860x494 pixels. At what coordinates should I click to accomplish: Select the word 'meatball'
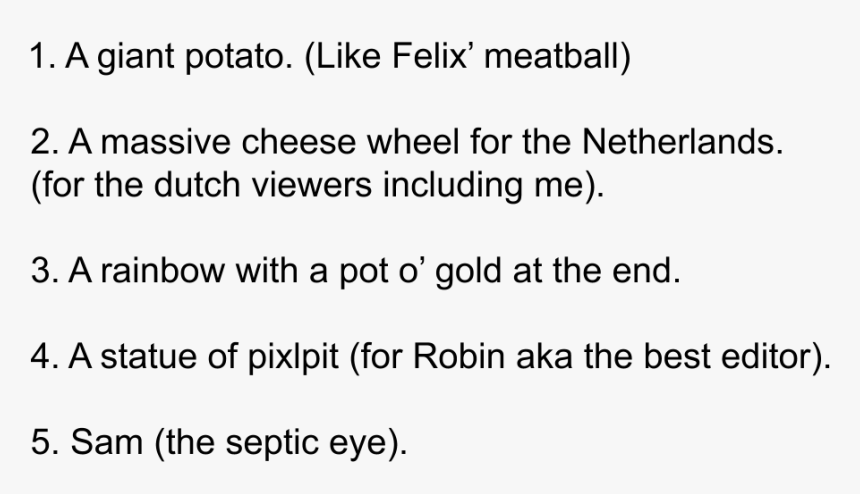553,56
